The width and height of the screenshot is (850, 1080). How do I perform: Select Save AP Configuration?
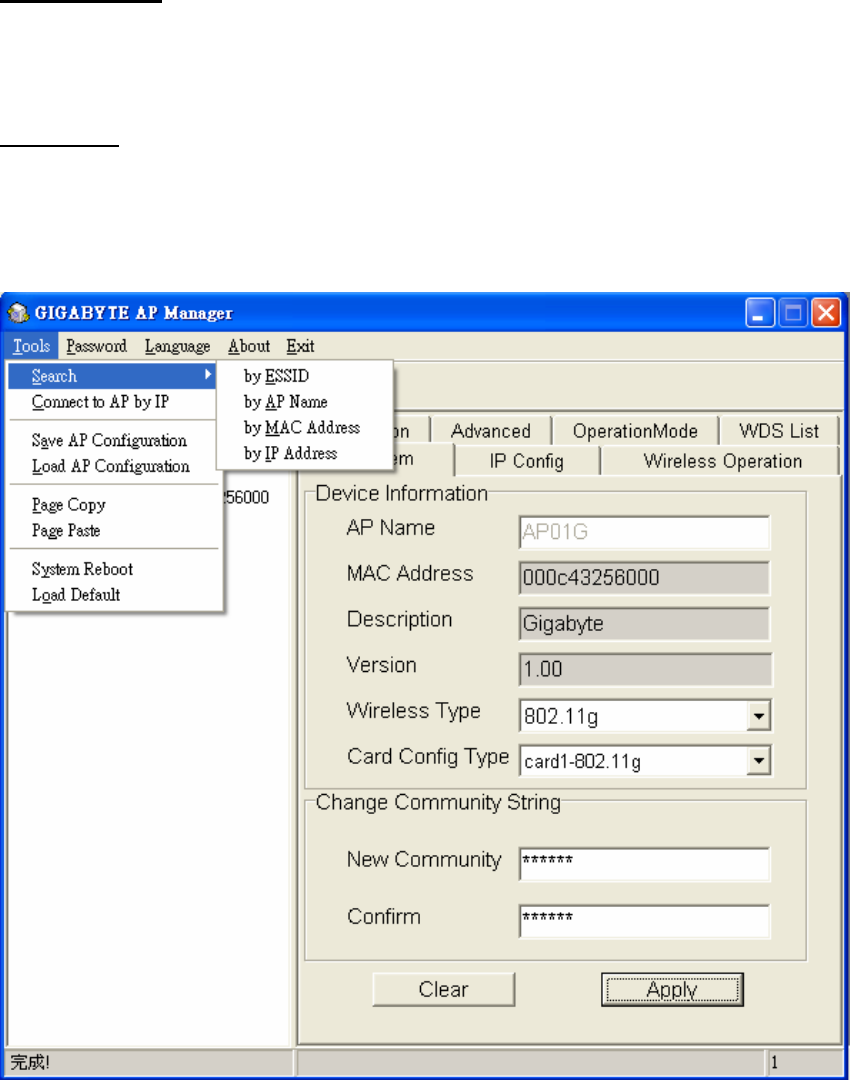coord(109,440)
